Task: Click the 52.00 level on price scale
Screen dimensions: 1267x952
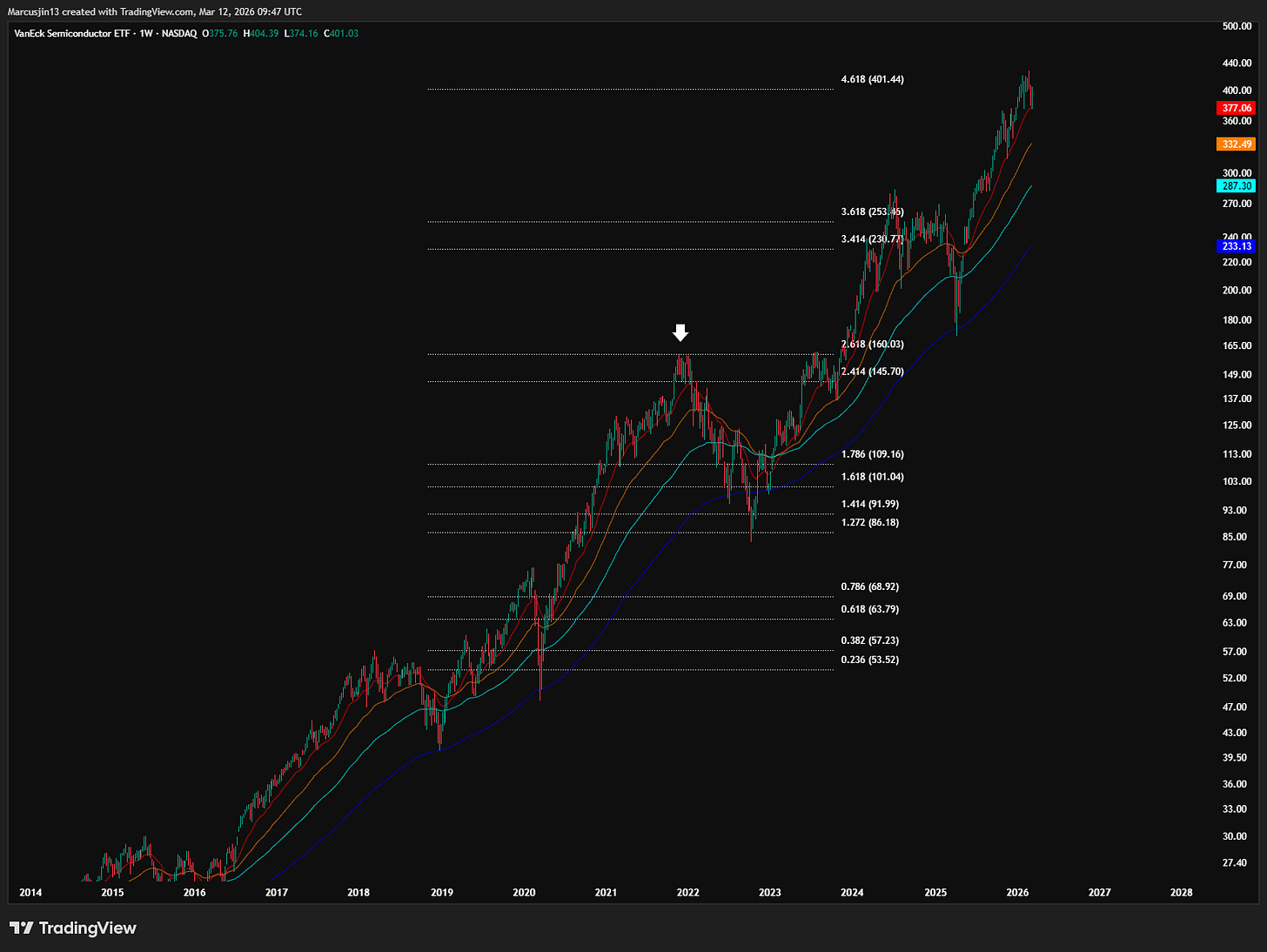Action: coord(1235,679)
